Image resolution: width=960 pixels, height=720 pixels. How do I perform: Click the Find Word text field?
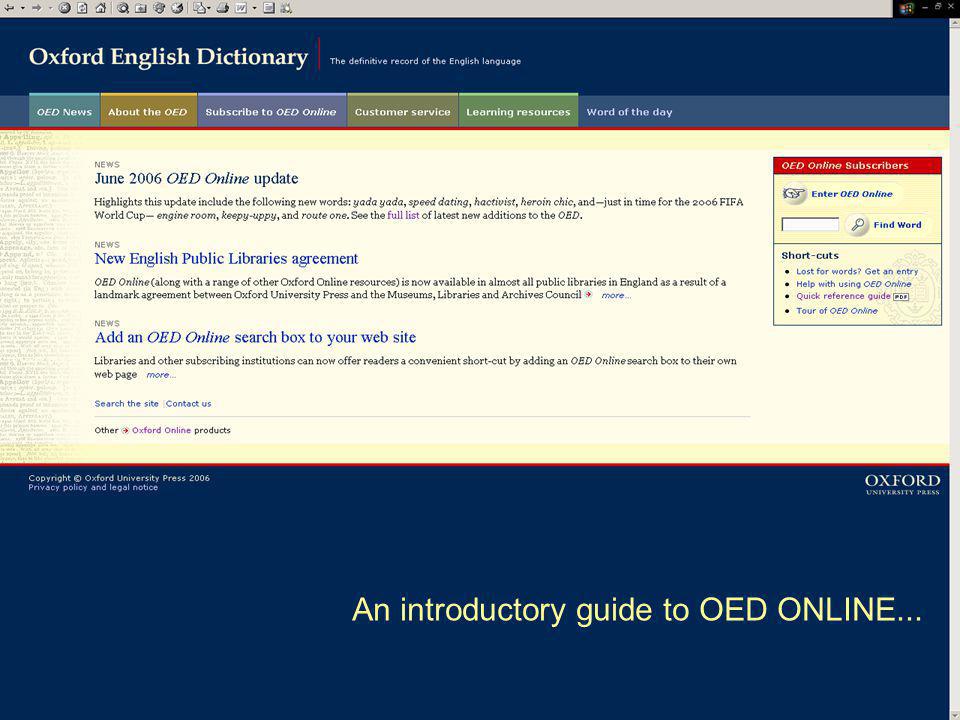tap(810, 225)
